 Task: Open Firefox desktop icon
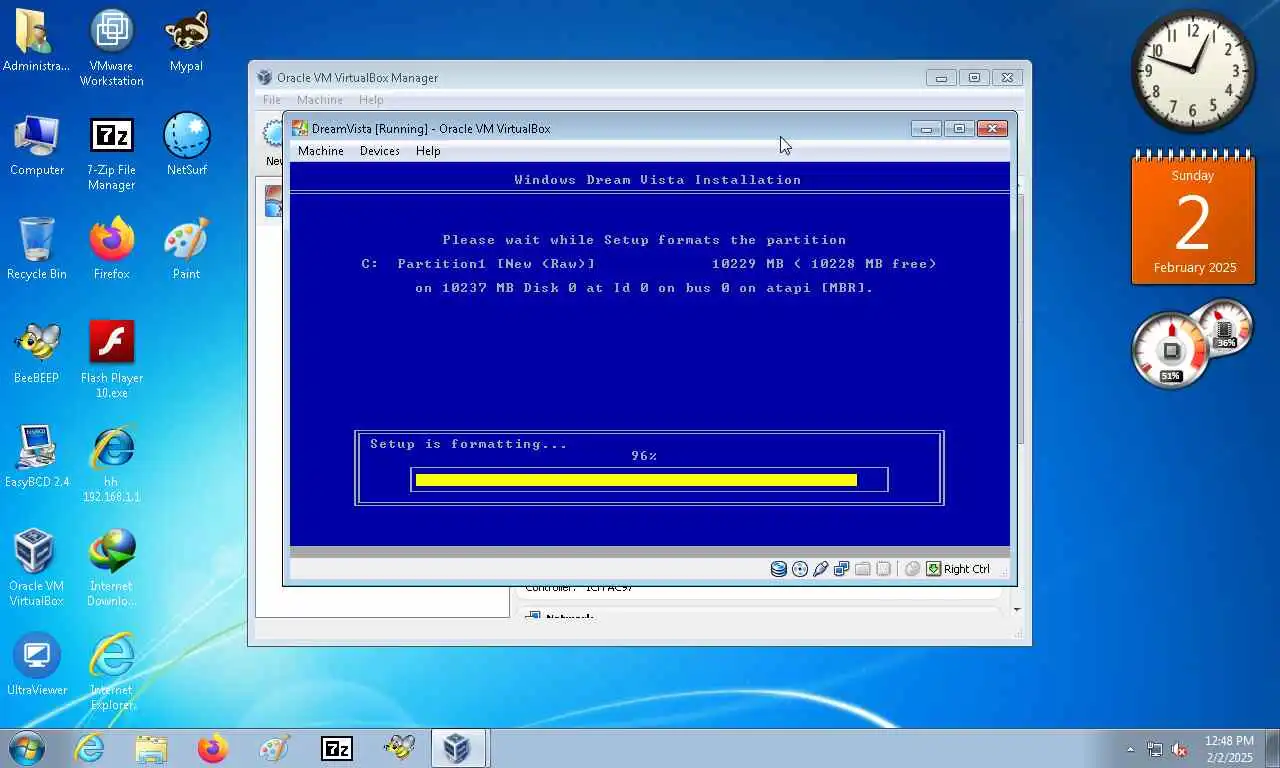click(112, 249)
